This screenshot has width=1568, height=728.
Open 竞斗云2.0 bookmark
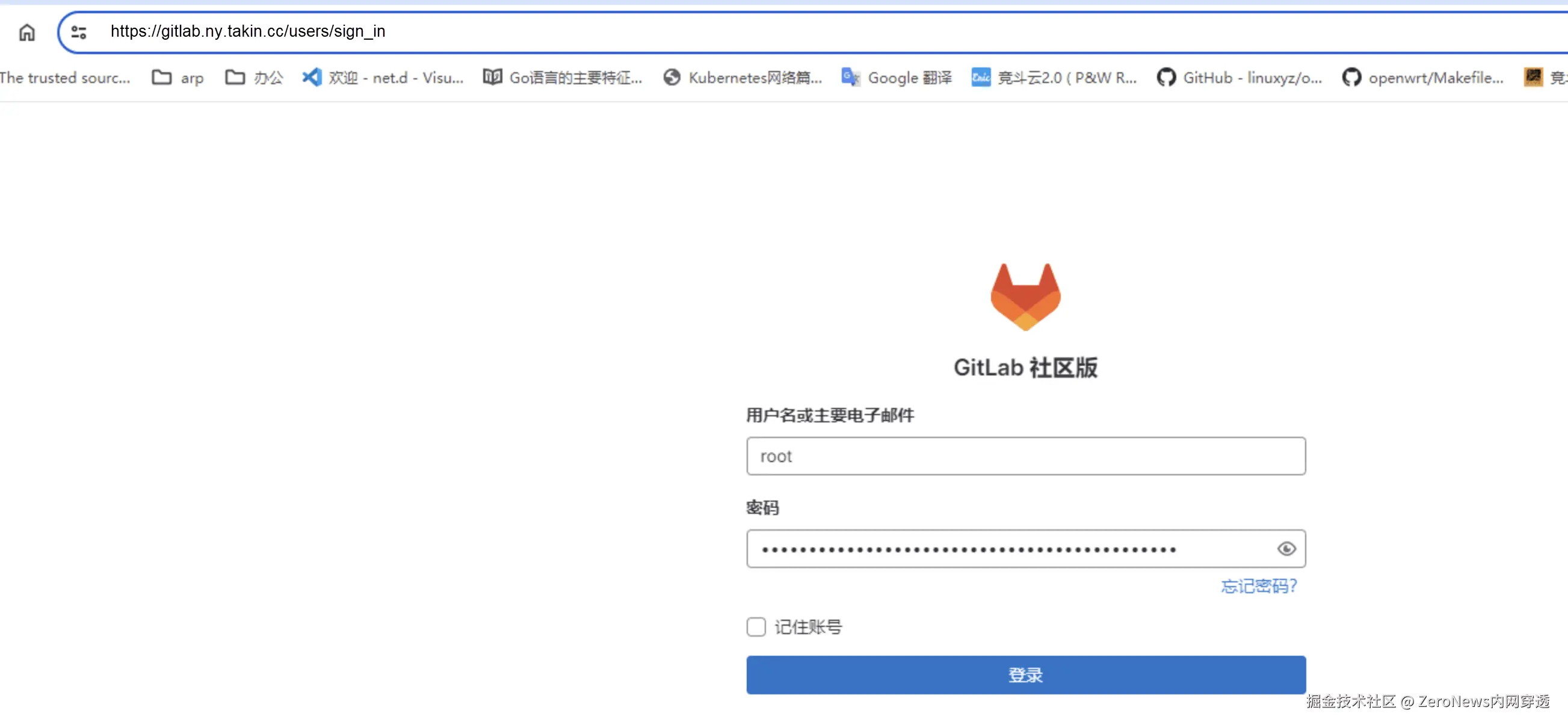click(1054, 78)
